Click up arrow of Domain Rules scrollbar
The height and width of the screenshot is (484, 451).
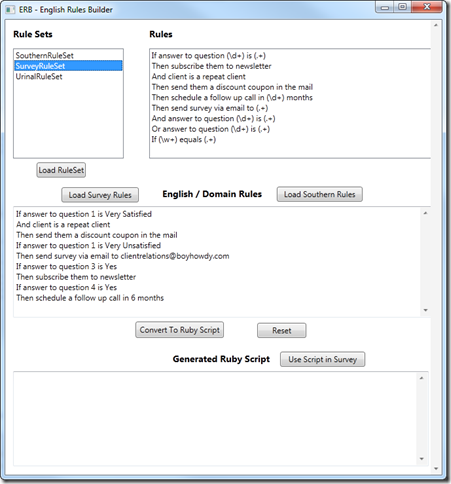(425, 213)
